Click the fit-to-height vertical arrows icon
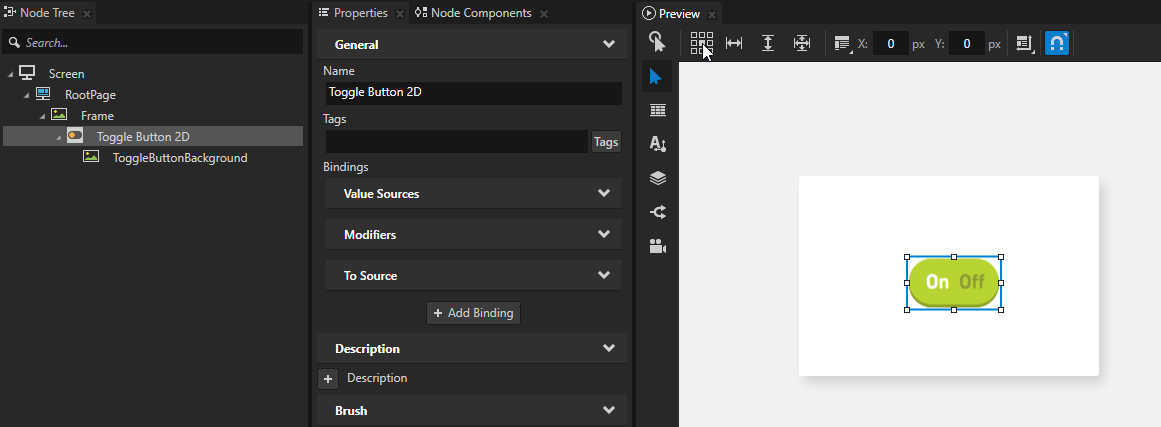The height and width of the screenshot is (427, 1161). tap(767, 44)
